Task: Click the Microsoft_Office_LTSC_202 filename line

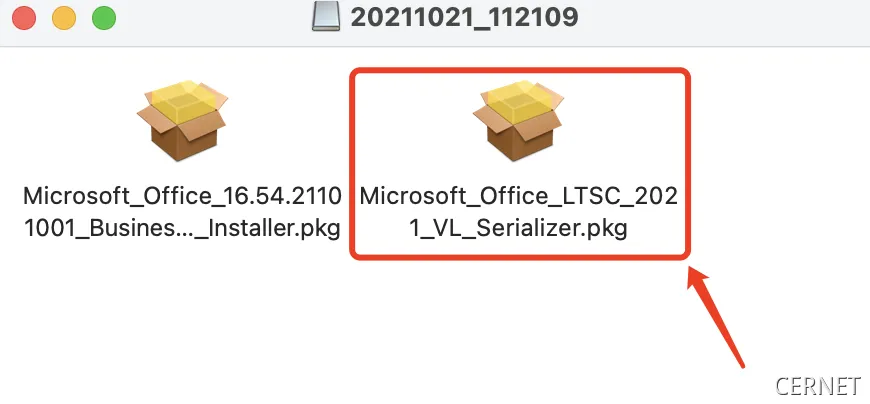Action: click(519, 195)
